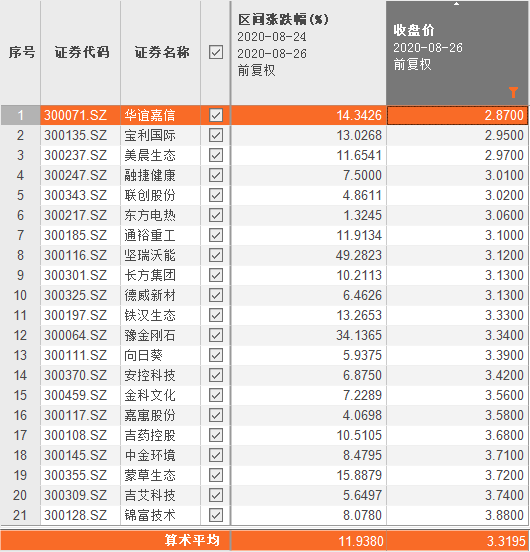Viewport: 530px width, 552px height.
Task: Click the 证券名称 column header
Action: (x=161, y=53)
